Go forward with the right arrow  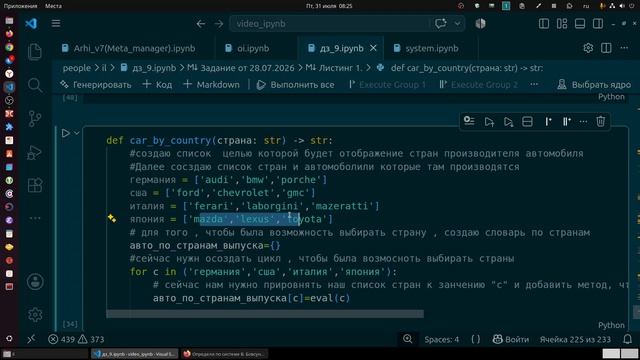point(219,24)
